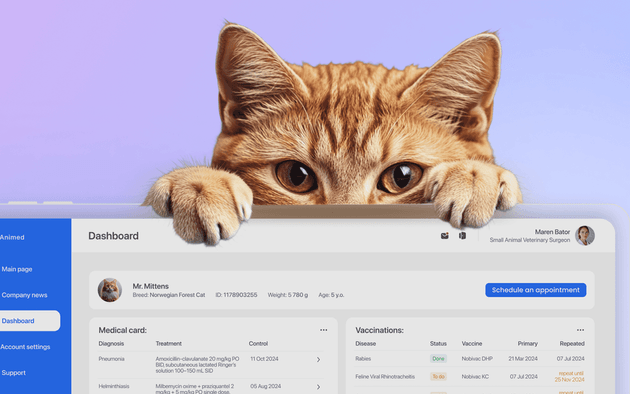The height and width of the screenshot is (394, 630).
Task: Click Breed: Norwegian Forest Cat text
Action: pos(169,295)
